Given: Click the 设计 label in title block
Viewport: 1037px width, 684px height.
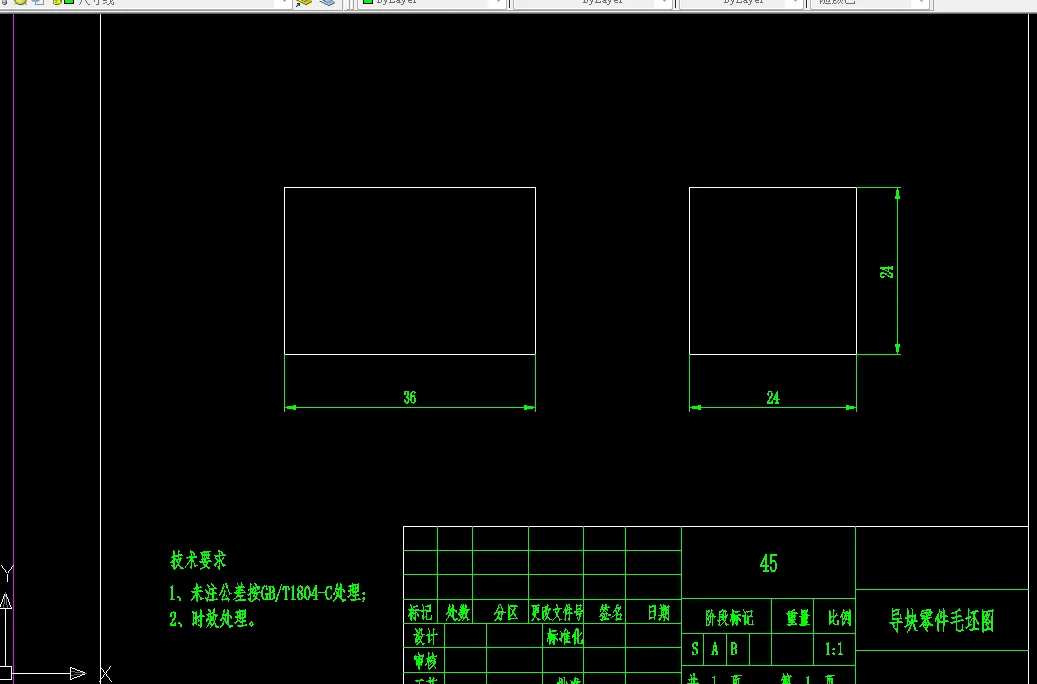Looking at the screenshot, I should click(425, 636).
